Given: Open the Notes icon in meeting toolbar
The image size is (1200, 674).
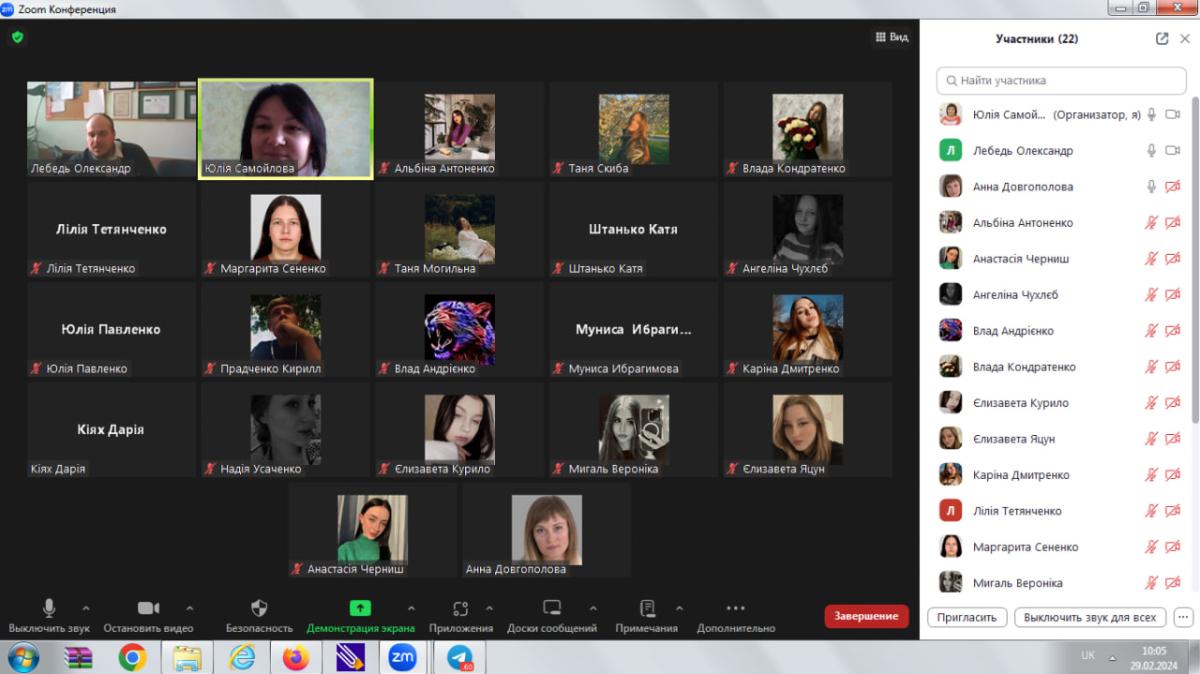Looking at the screenshot, I should click(x=647, y=608).
